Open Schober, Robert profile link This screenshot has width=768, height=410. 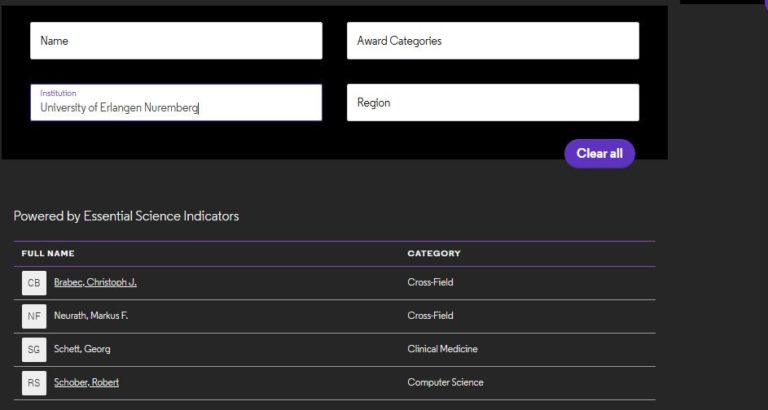[x=86, y=382]
